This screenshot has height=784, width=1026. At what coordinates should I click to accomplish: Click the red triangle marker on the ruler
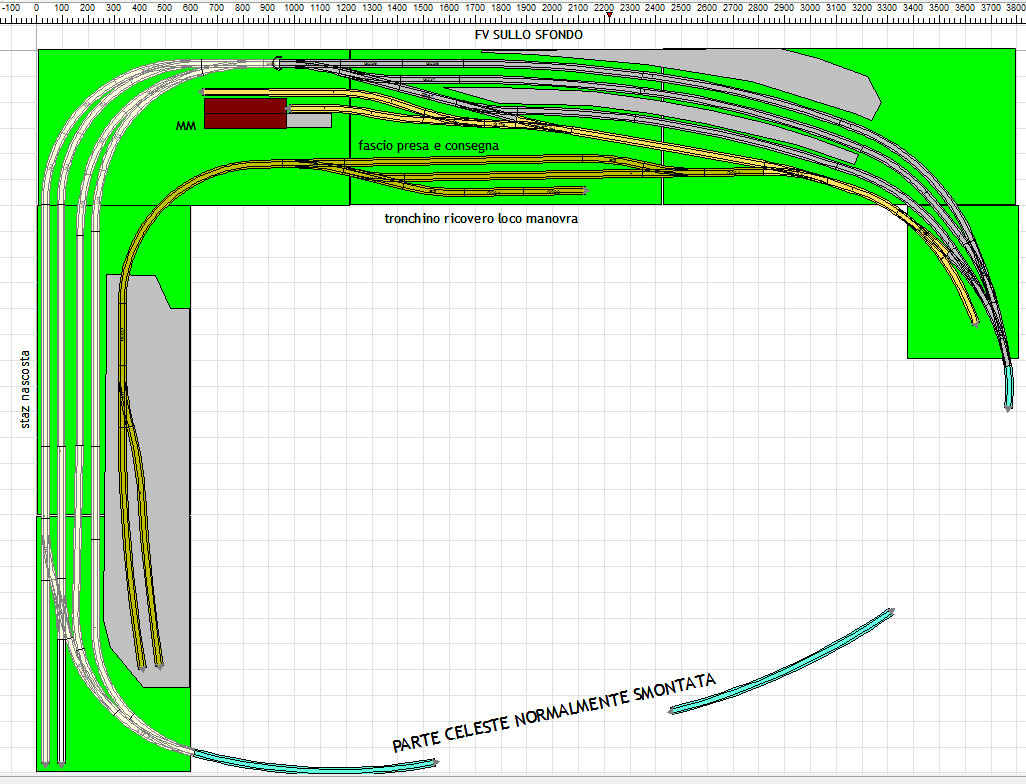(x=609, y=14)
